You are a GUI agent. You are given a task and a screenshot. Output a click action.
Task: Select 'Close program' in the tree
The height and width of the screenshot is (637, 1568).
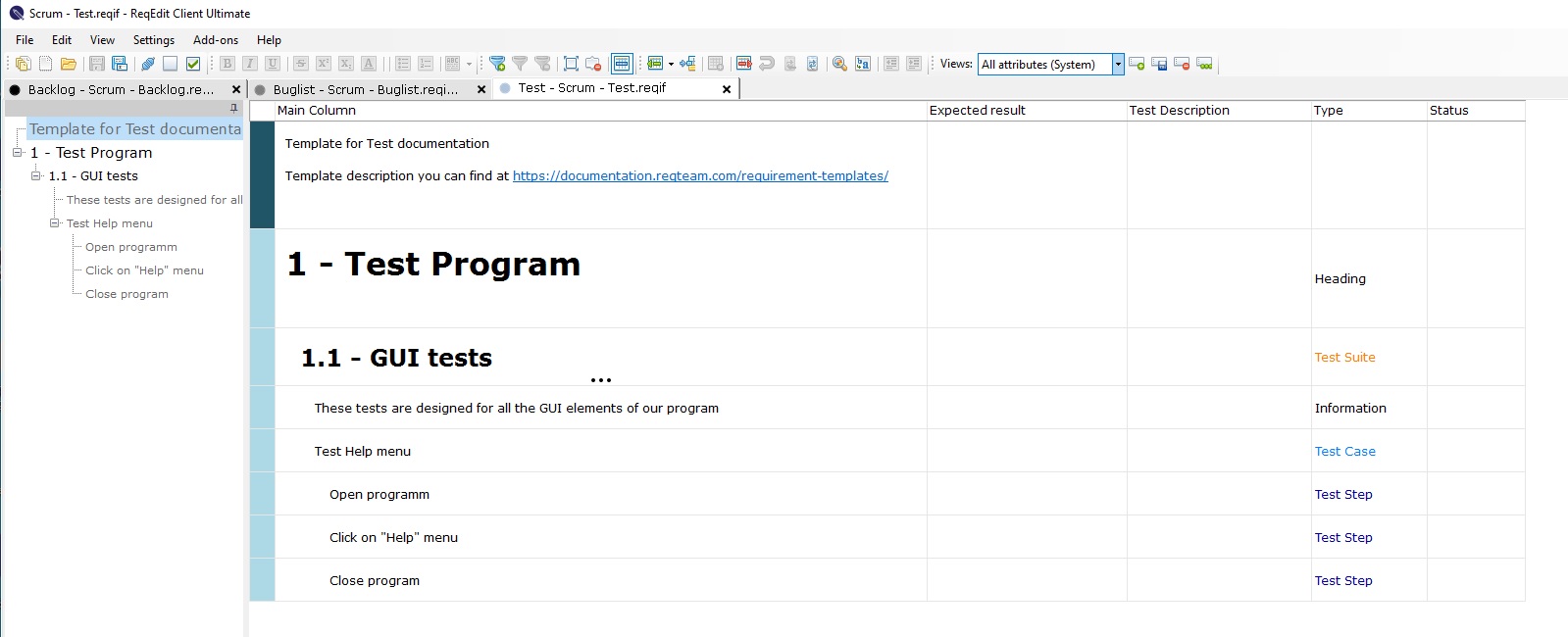pos(126,294)
